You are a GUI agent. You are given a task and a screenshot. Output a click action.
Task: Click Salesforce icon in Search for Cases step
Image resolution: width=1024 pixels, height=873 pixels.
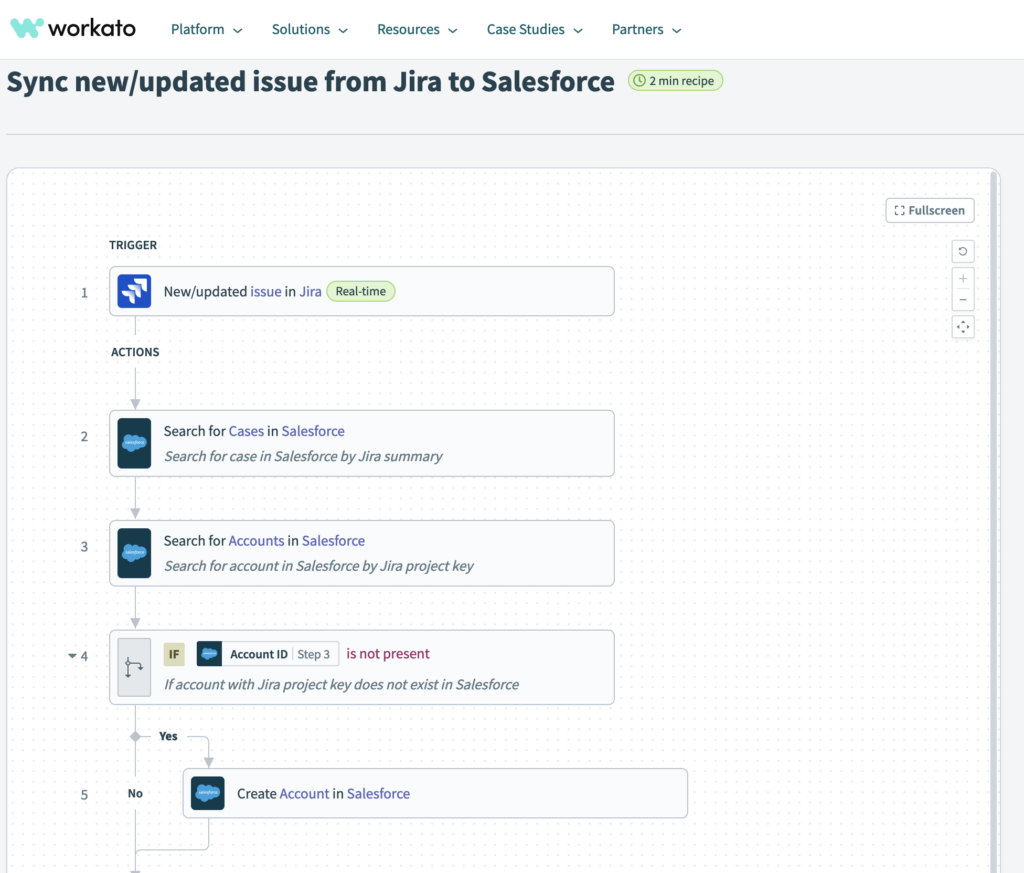tap(134, 443)
